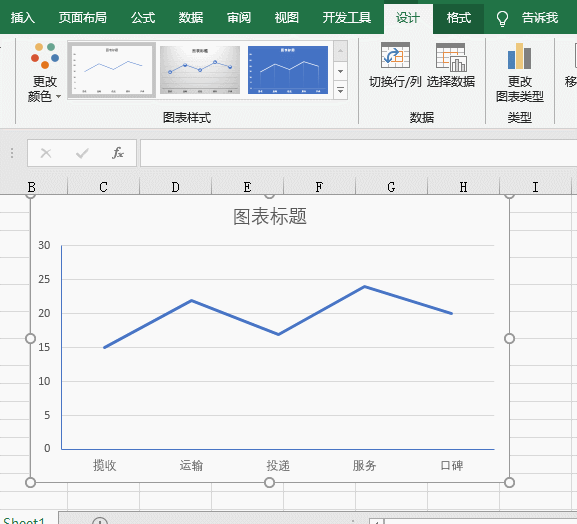Click the 告诉我 lightbulb icon

[502, 18]
